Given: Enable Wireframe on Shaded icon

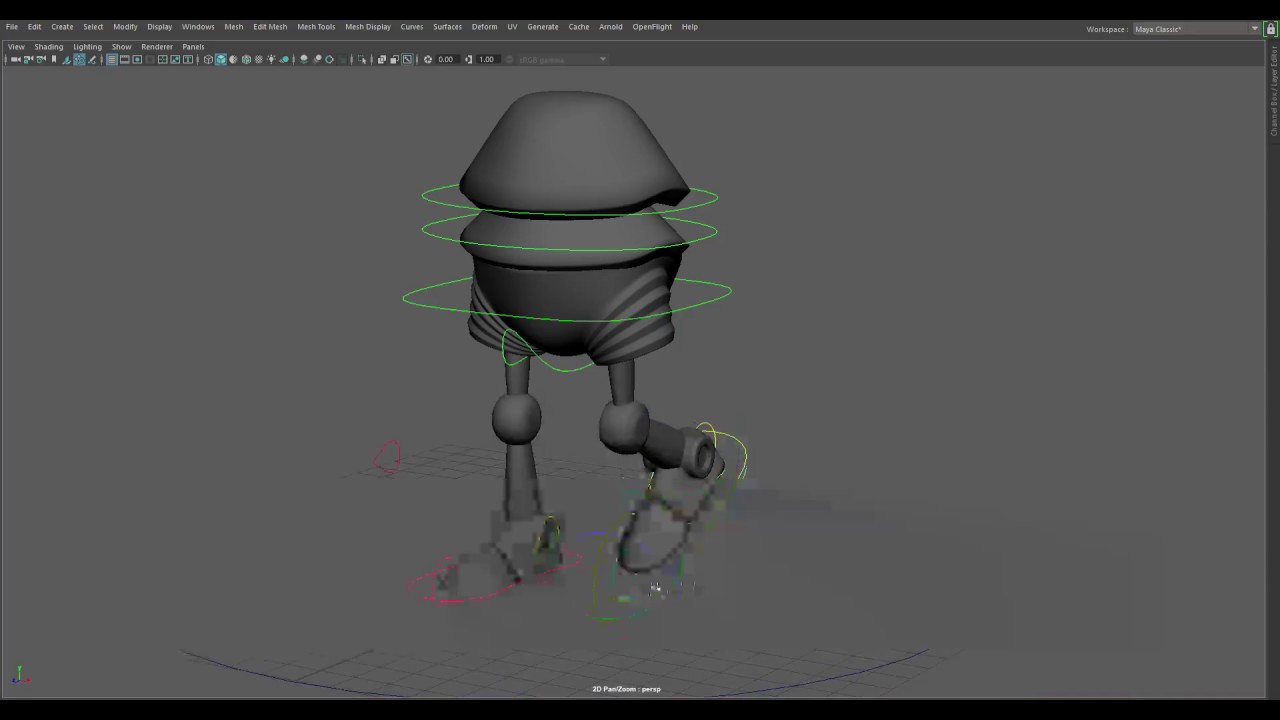Looking at the screenshot, I should coord(246,59).
